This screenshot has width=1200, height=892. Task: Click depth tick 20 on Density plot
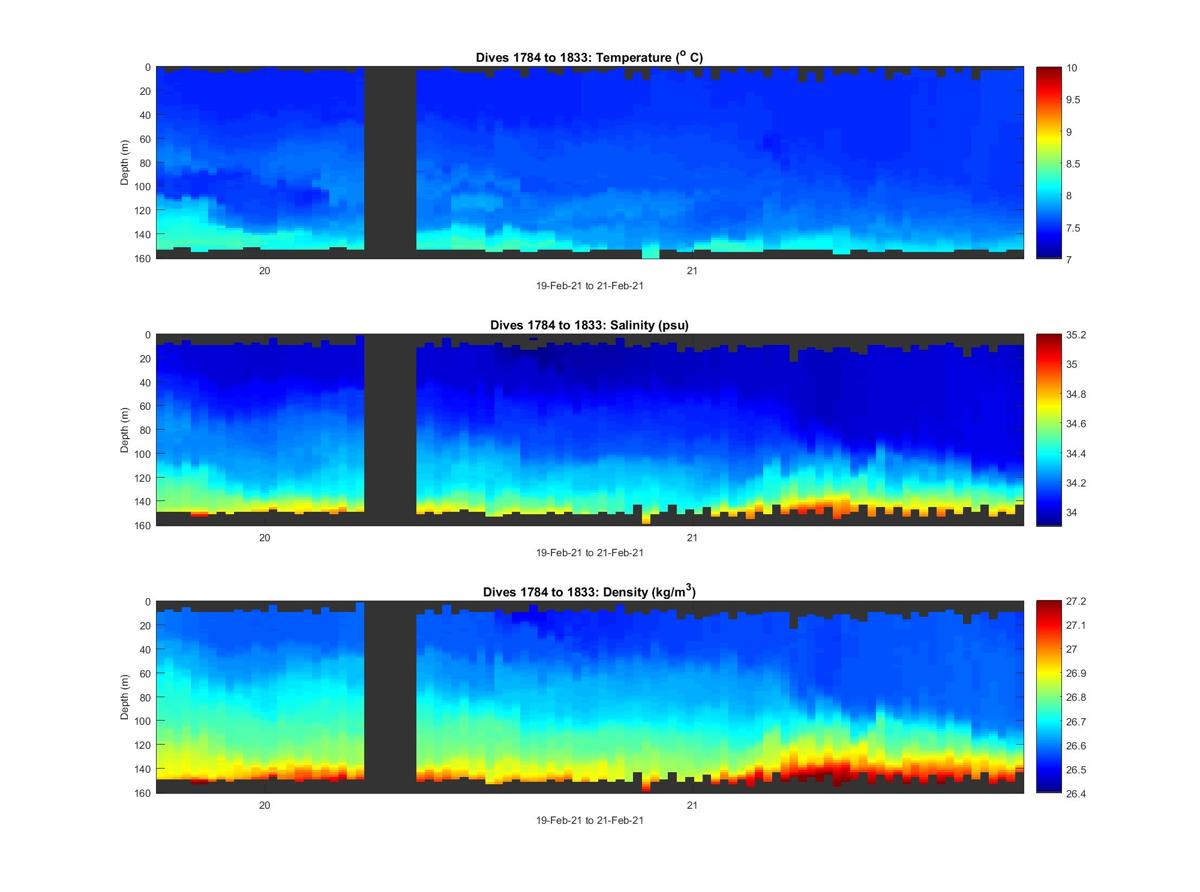144,626
